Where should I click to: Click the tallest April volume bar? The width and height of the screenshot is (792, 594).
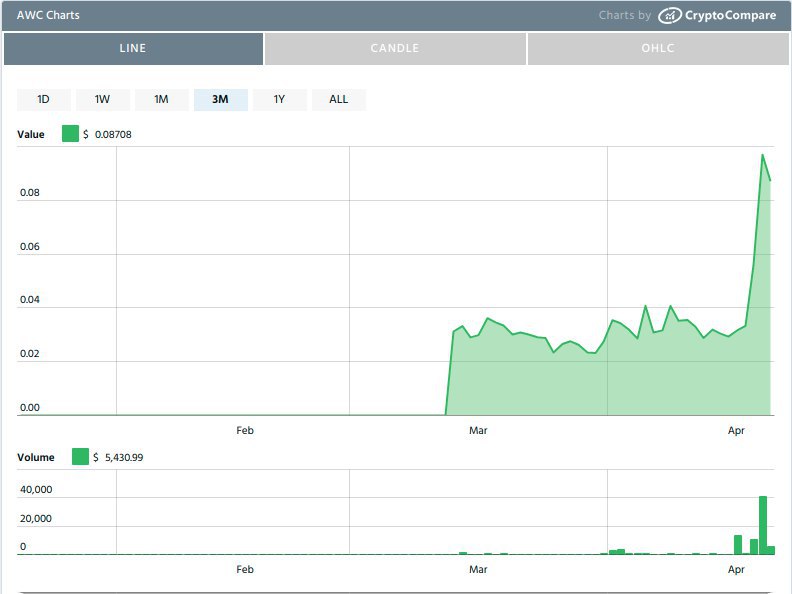pyautogui.click(x=763, y=525)
